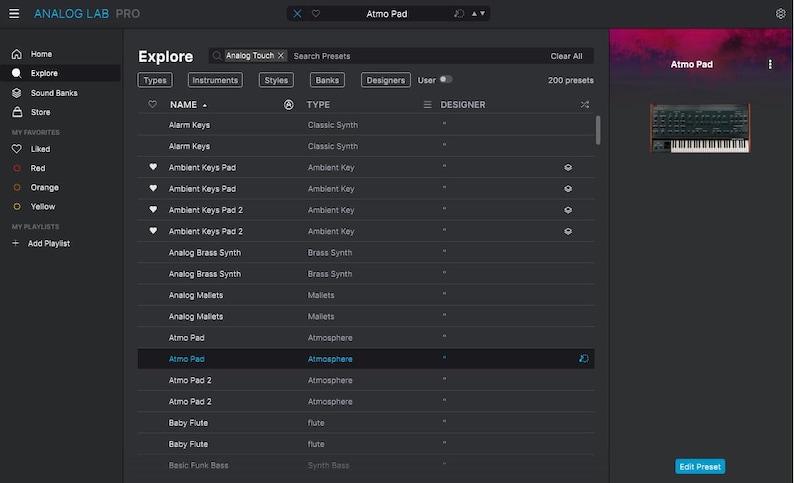Select the first Baby Flute preset

coord(366,423)
